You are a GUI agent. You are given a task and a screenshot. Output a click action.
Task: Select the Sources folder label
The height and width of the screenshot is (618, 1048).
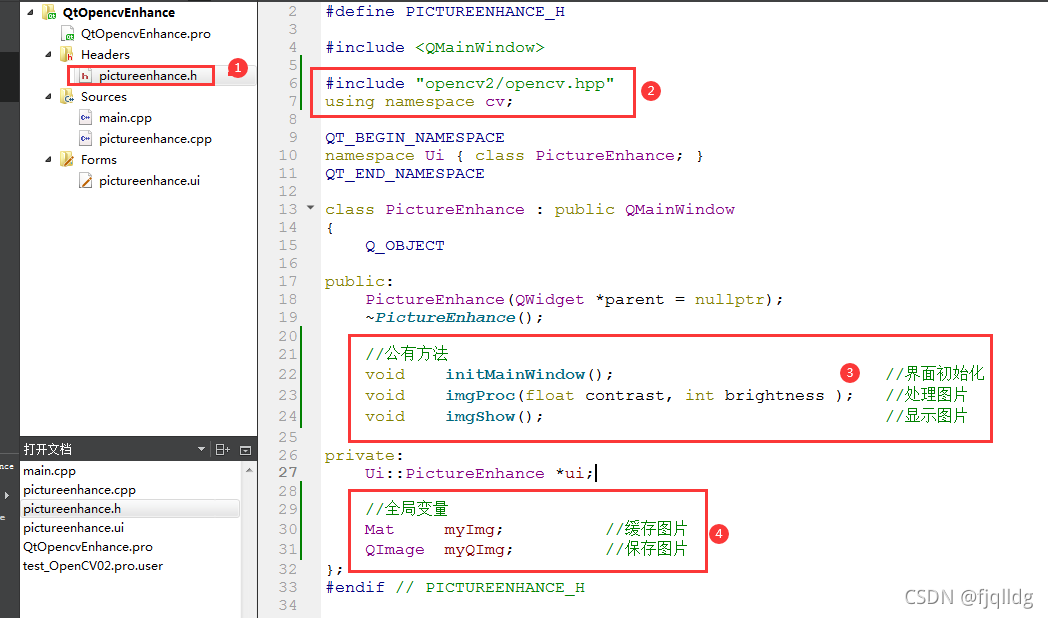pos(104,96)
